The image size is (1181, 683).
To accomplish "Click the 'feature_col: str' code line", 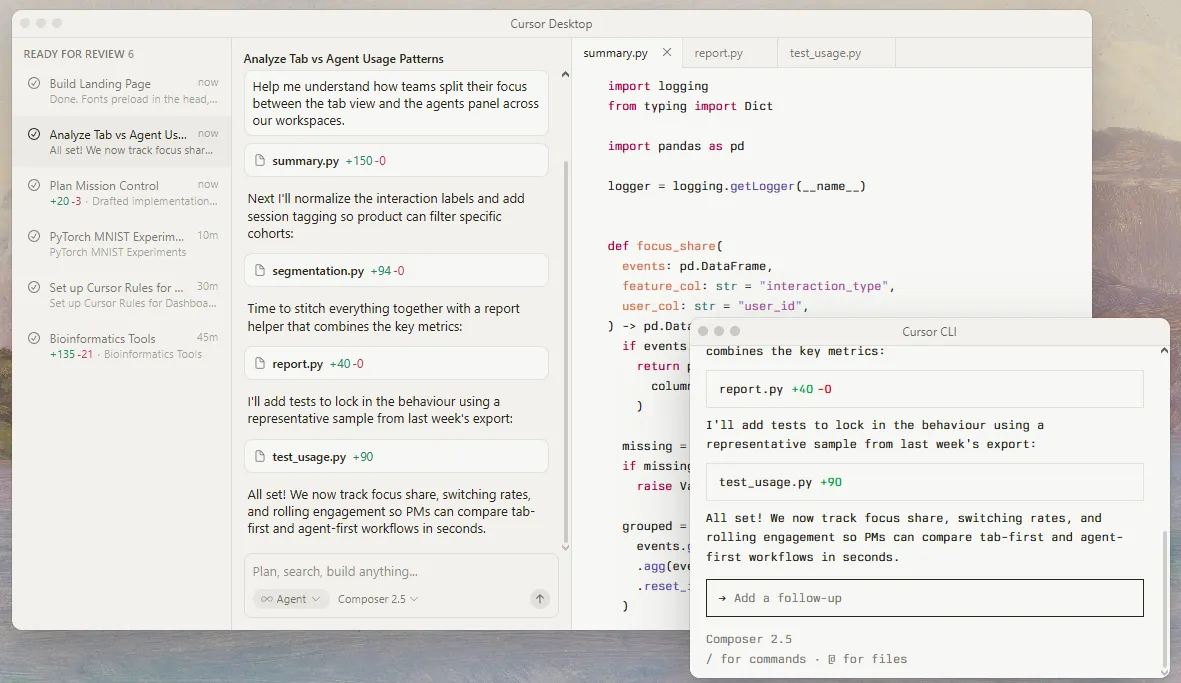I will pos(758,286).
